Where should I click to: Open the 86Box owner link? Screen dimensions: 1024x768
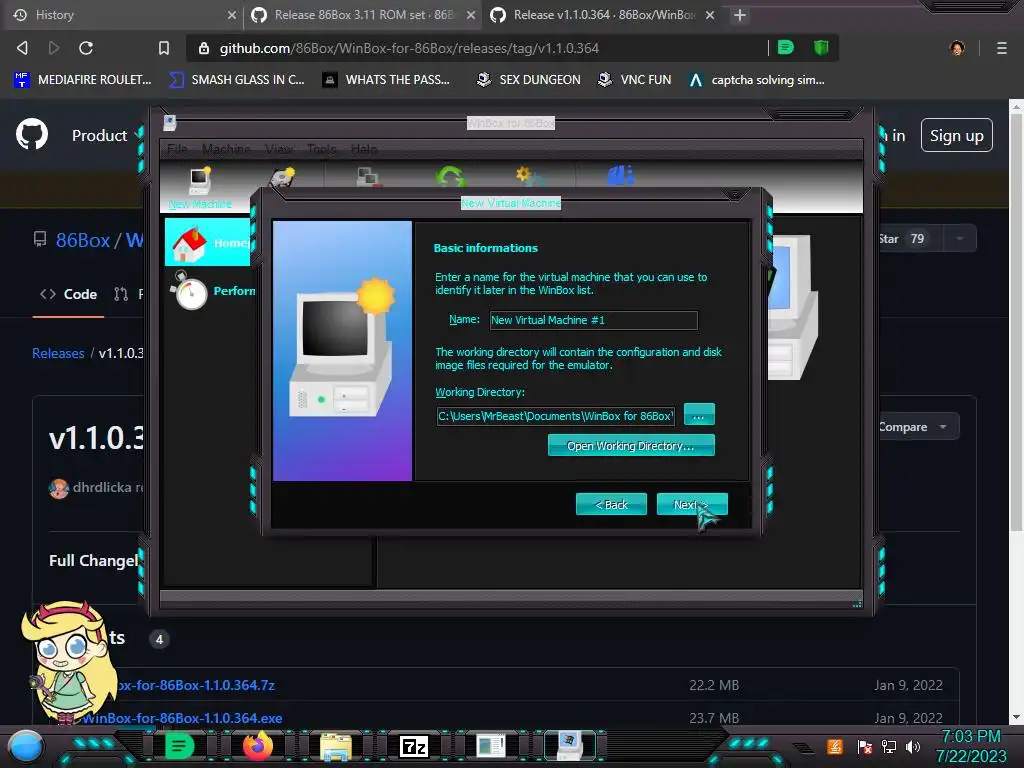point(82,240)
